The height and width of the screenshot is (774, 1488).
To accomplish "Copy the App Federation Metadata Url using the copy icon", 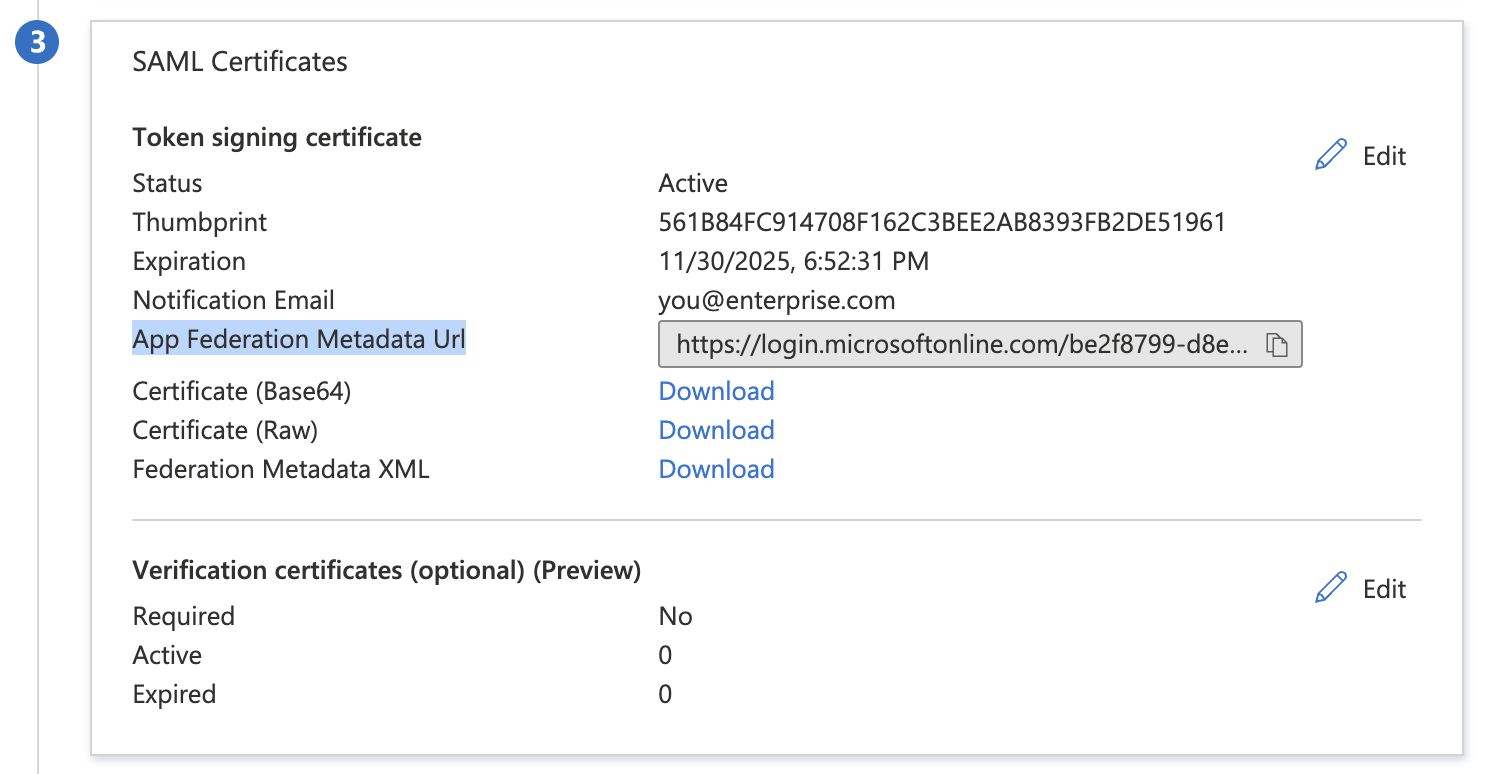I will 1277,343.
